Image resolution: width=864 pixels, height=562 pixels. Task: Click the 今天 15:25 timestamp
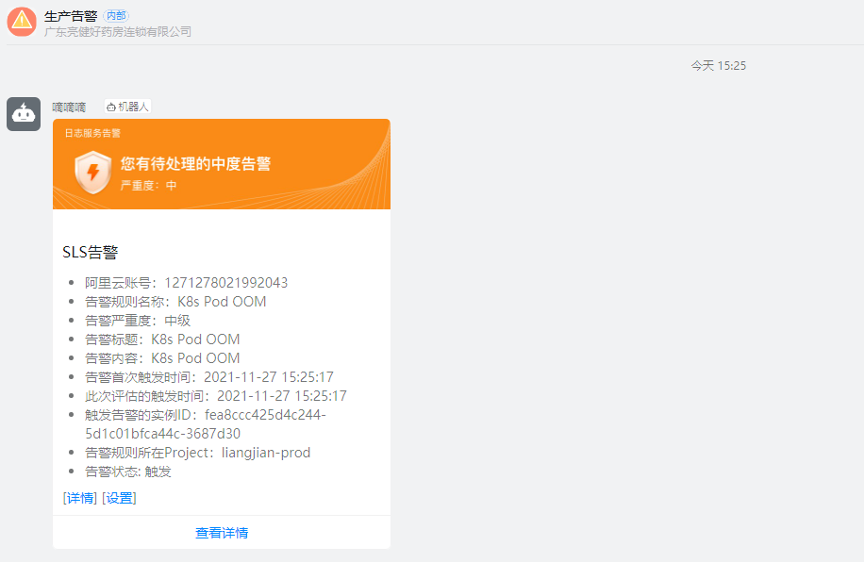[x=718, y=66]
